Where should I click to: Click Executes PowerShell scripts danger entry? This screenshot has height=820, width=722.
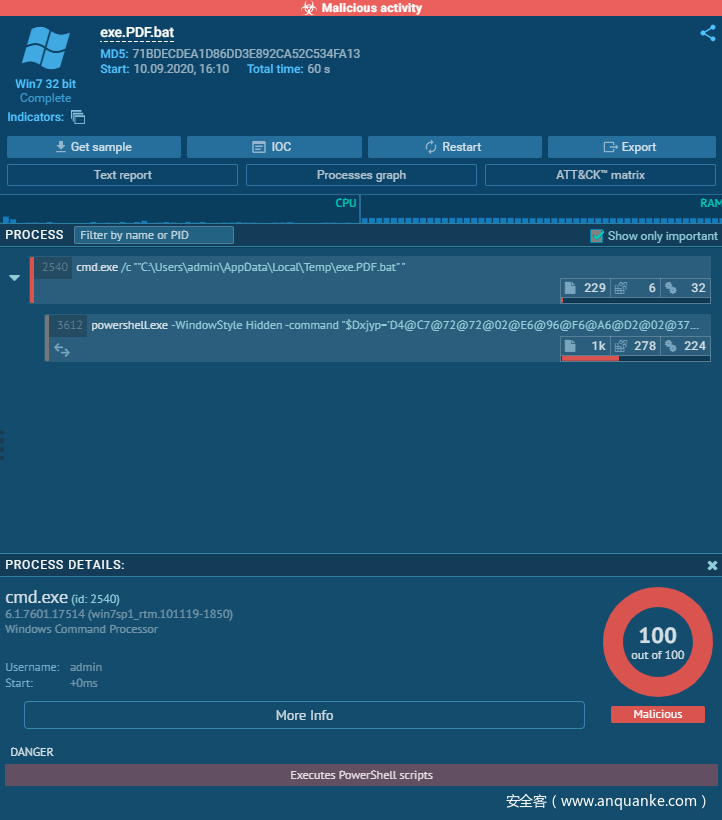[361, 775]
